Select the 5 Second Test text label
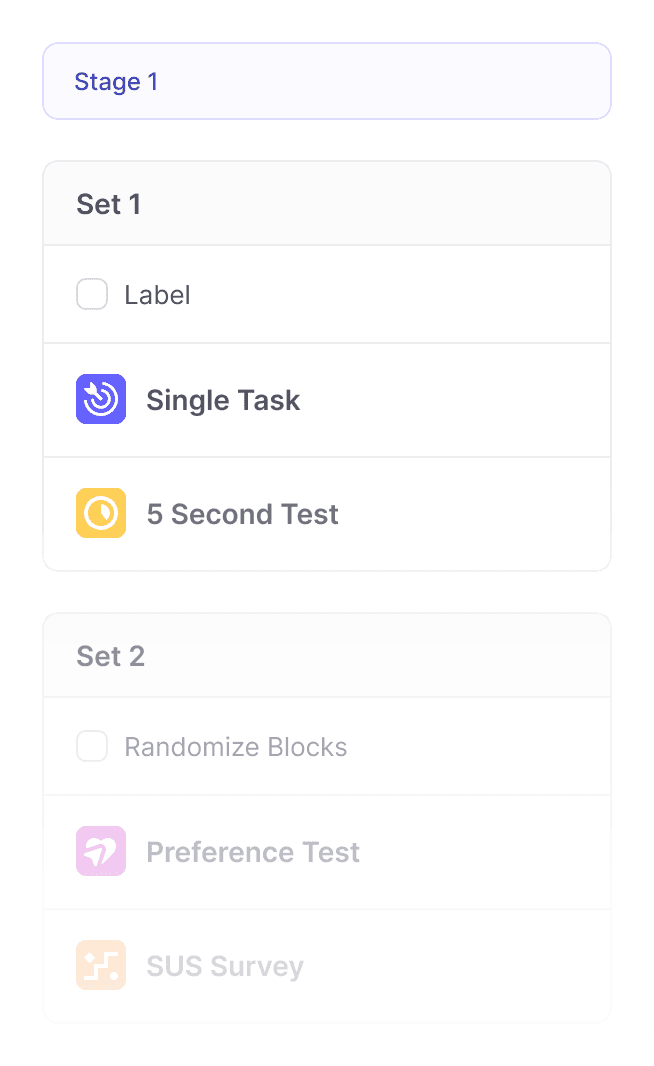This screenshot has width=654, height=1066. [x=242, y=514]
